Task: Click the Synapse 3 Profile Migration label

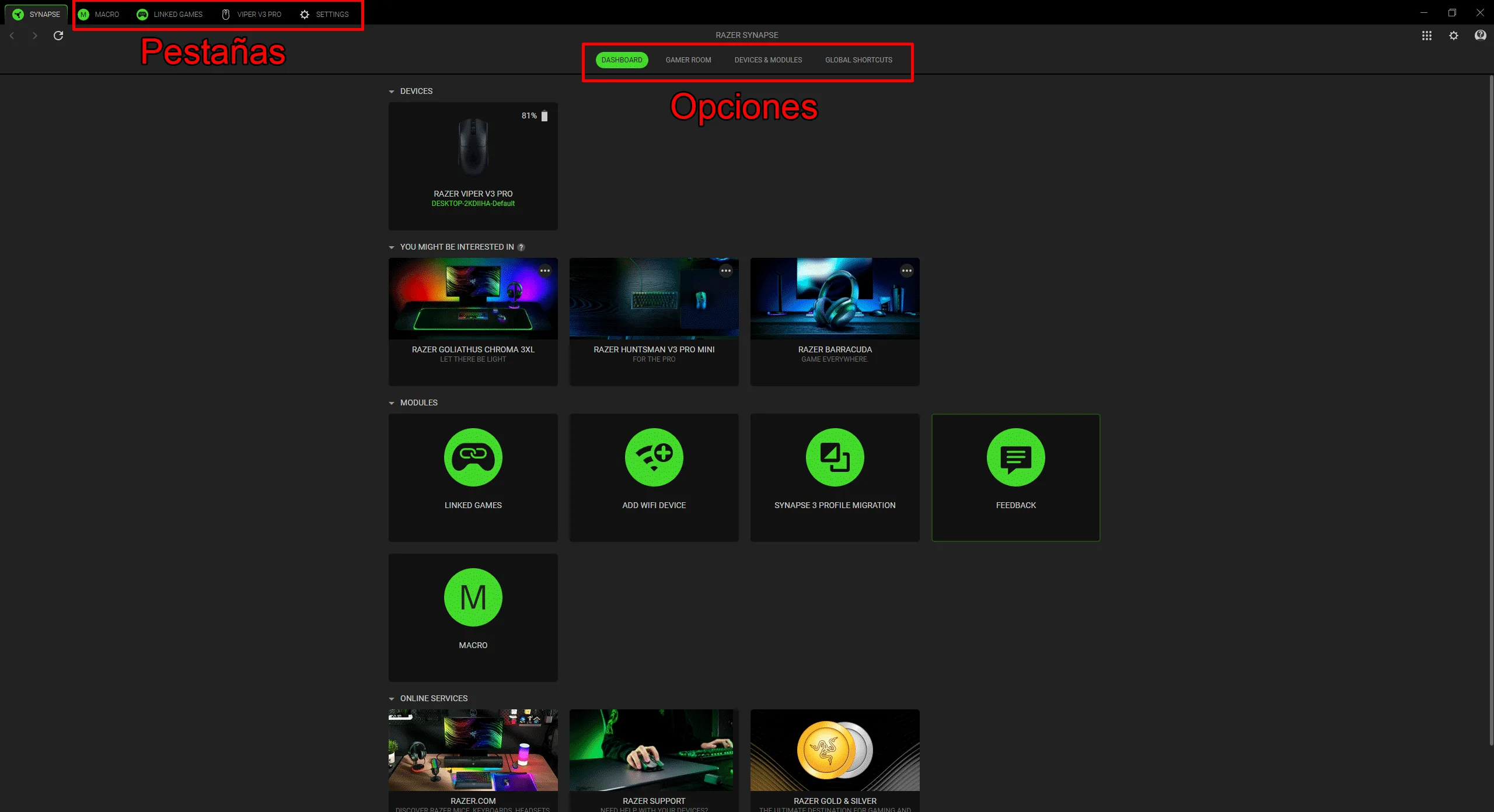Action: (835, 505)
